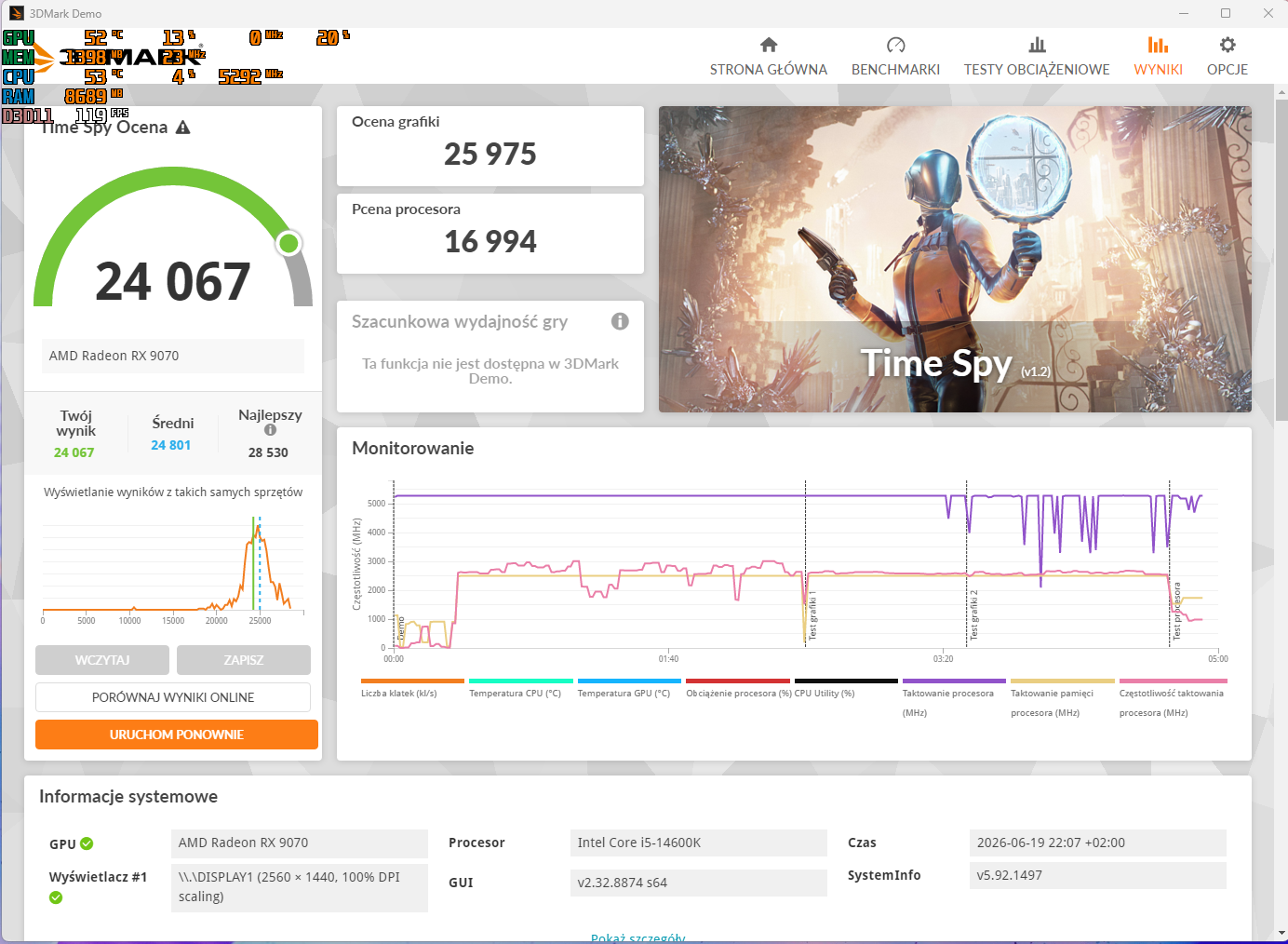This screenshot has width=1288, height=944.
Task: Open the Pokaż szczegóły link
Action: point(638,937)
